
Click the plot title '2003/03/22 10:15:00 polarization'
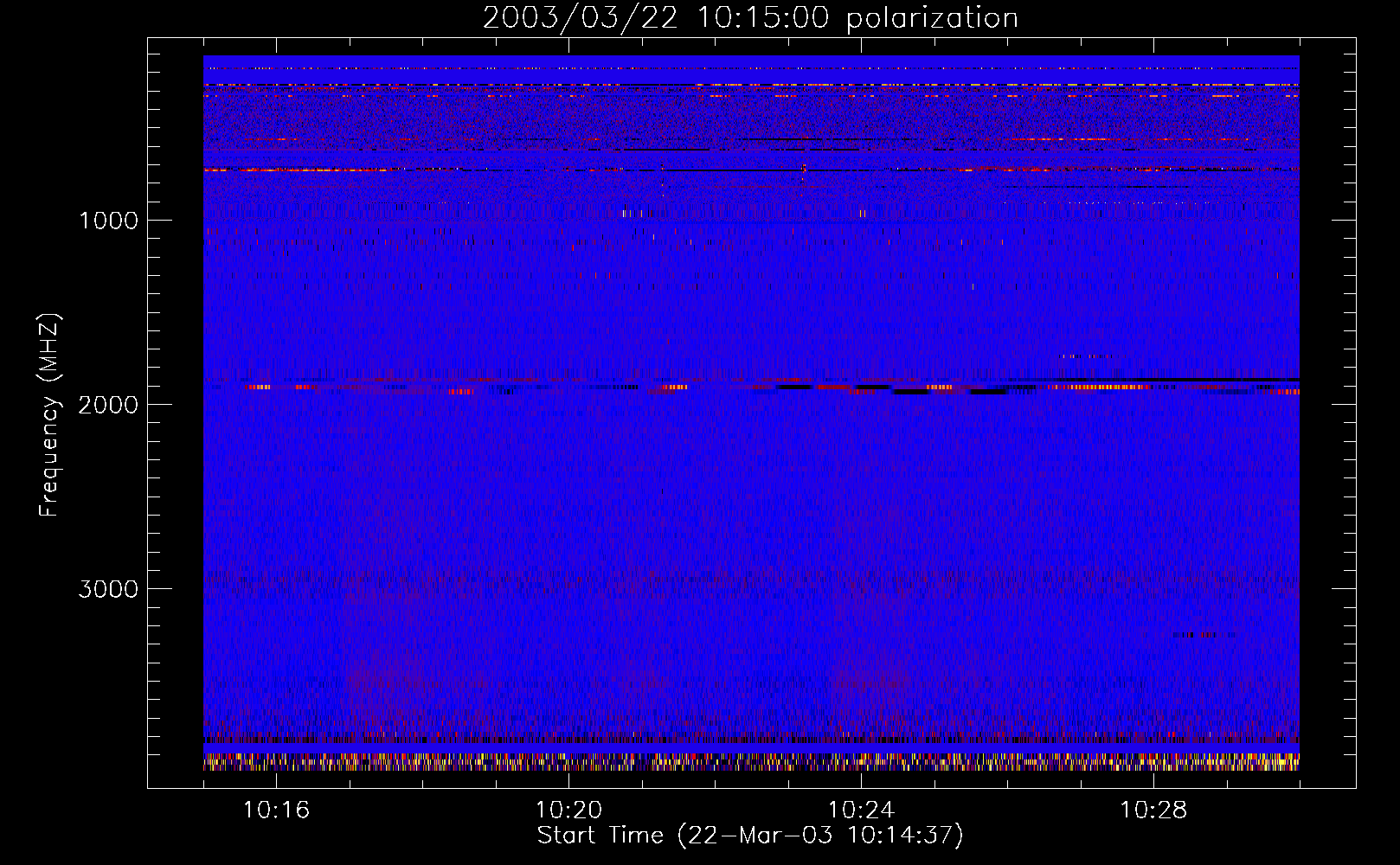pos(750,18)
